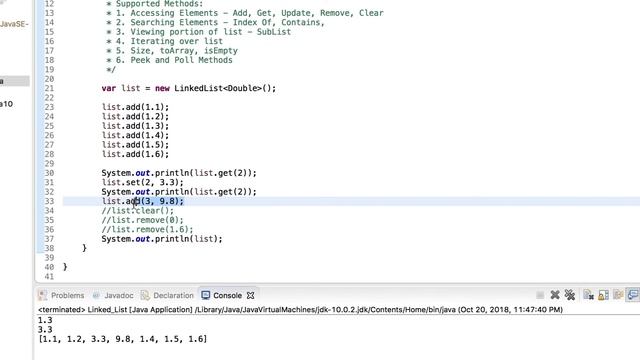Select the Console tab
Screen dimensions: 640x360
[x=227, y=295]
